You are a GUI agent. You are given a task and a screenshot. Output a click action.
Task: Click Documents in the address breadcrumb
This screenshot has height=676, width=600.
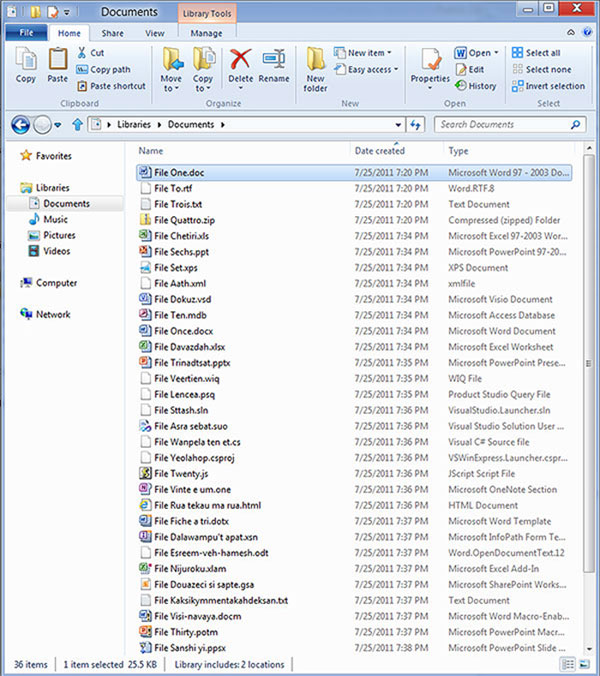(191, 125)
